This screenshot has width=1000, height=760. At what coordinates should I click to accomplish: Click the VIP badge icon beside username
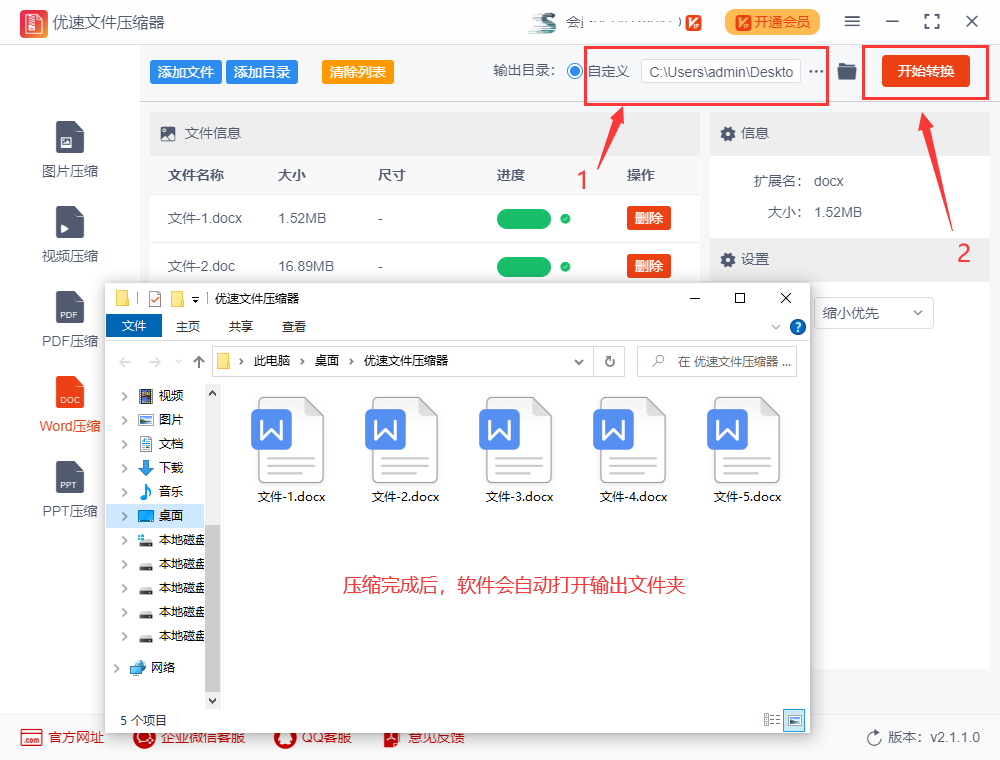point(693,22)
